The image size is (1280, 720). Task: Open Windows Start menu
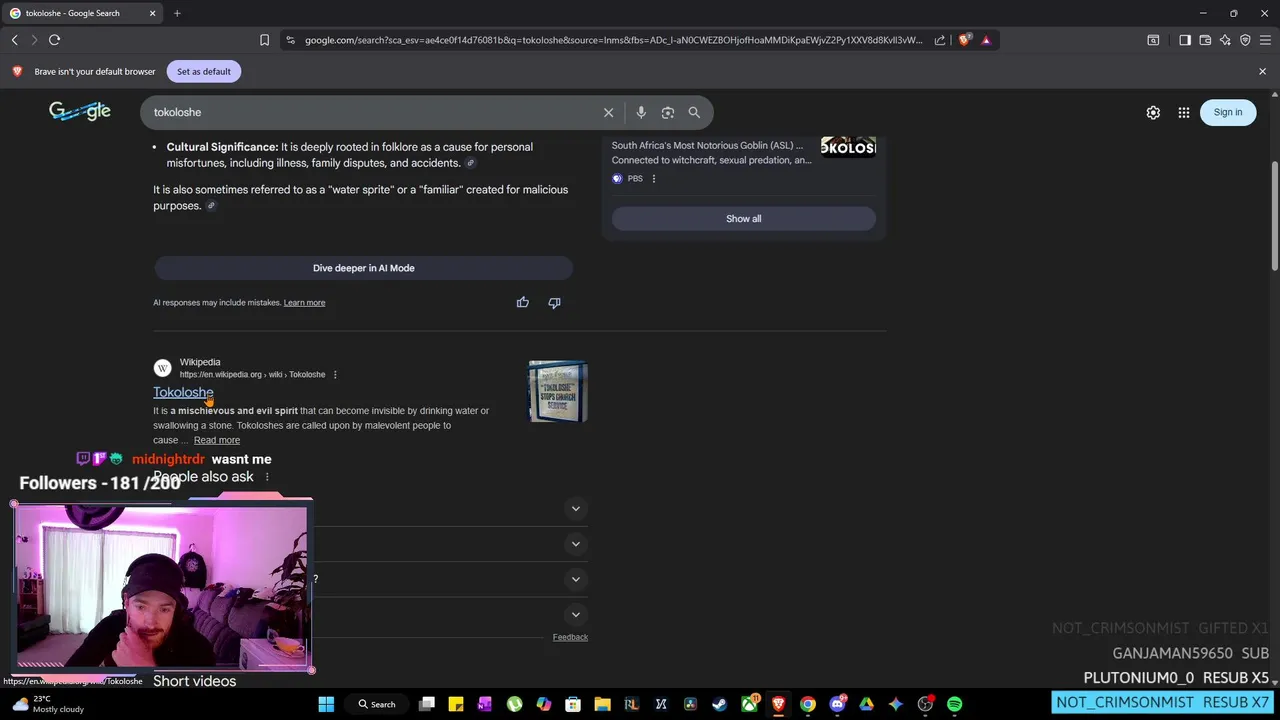point(326,704)
